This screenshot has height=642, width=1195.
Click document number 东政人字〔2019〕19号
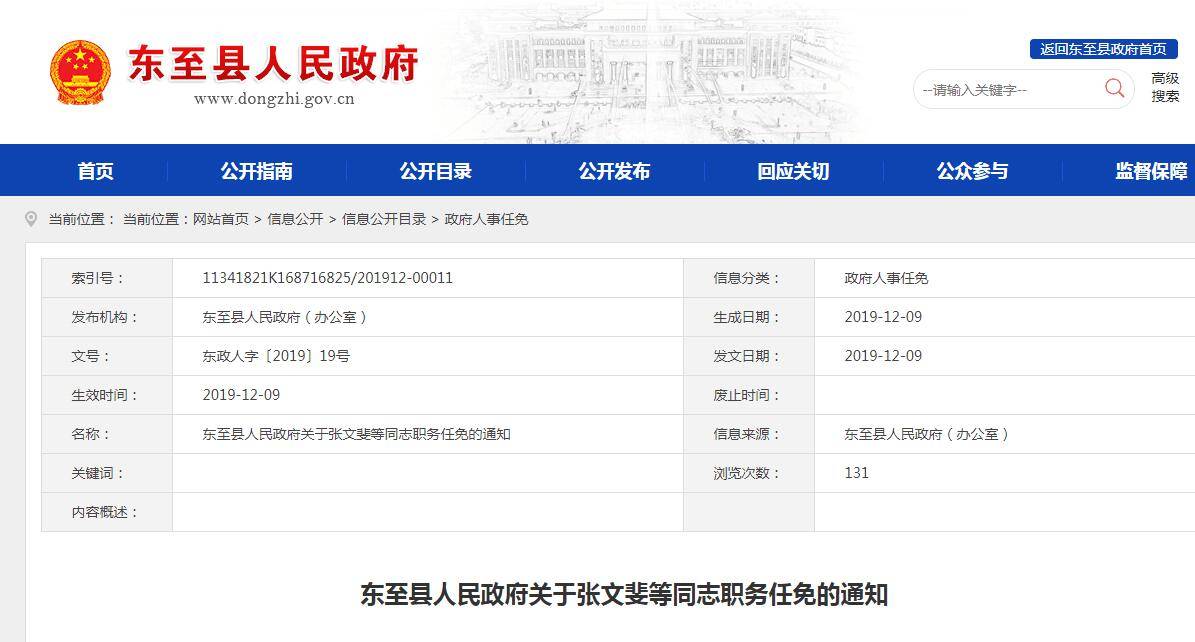[276, 356]
